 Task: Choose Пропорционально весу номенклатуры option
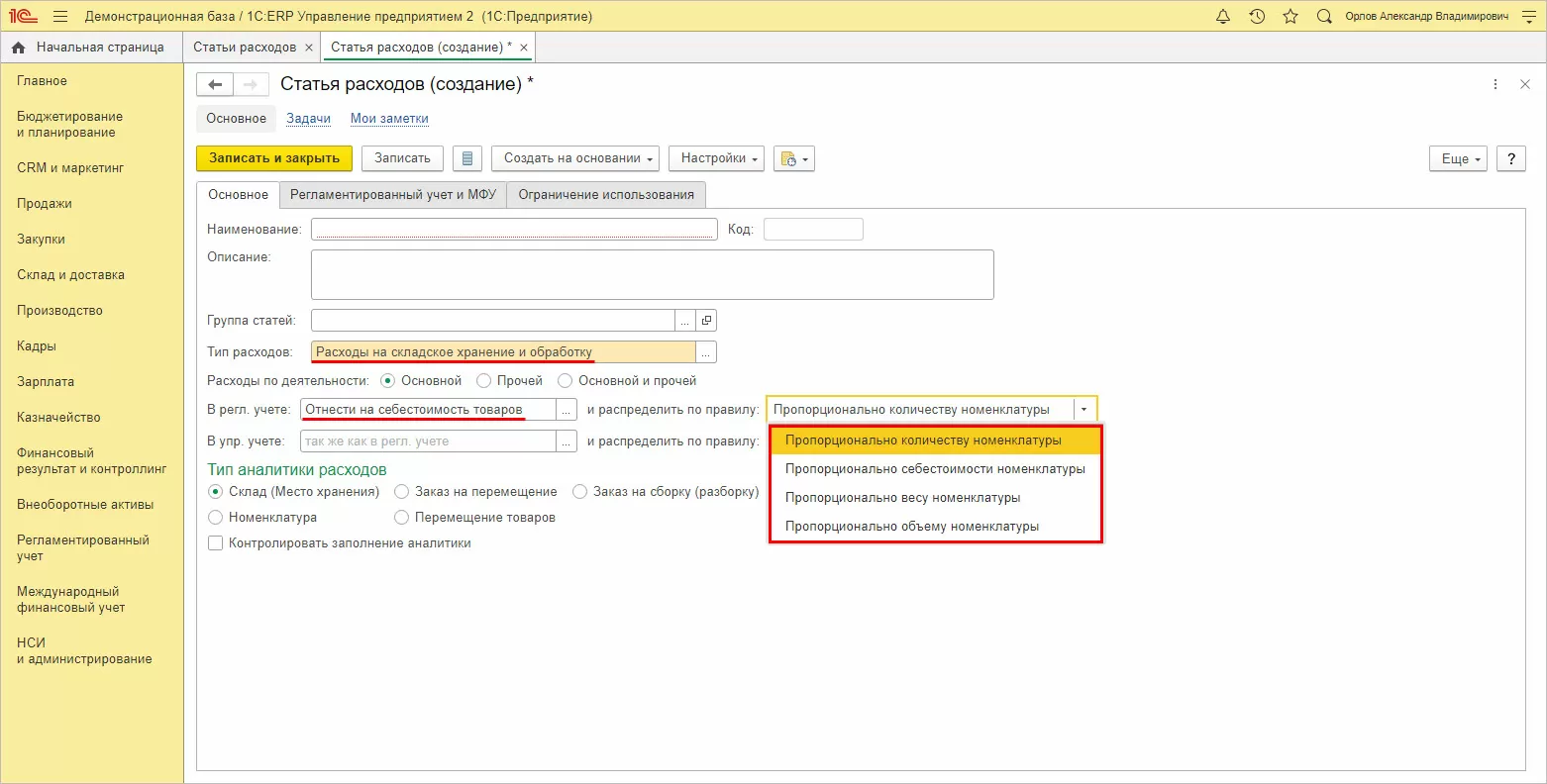click(x=936, y=498)
